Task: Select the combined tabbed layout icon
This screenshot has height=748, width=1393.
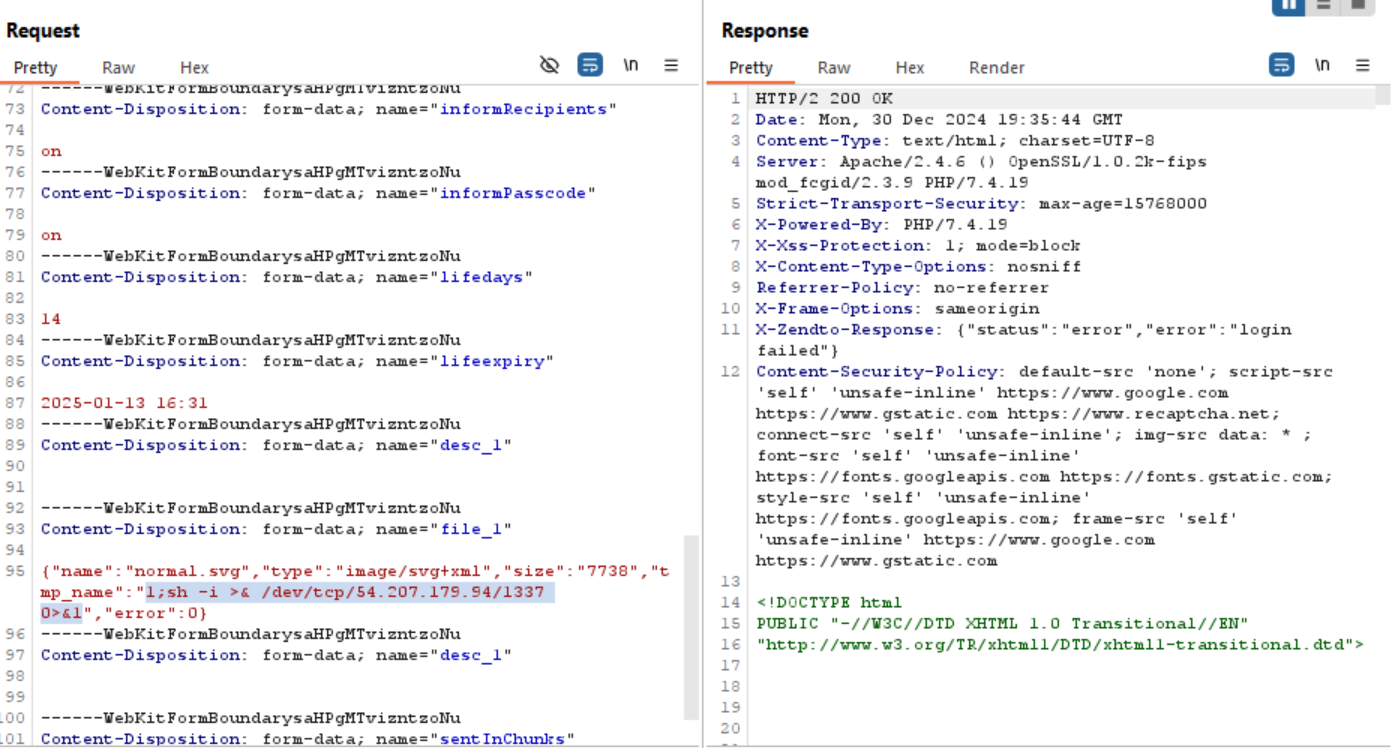Action: (1357, 5)
